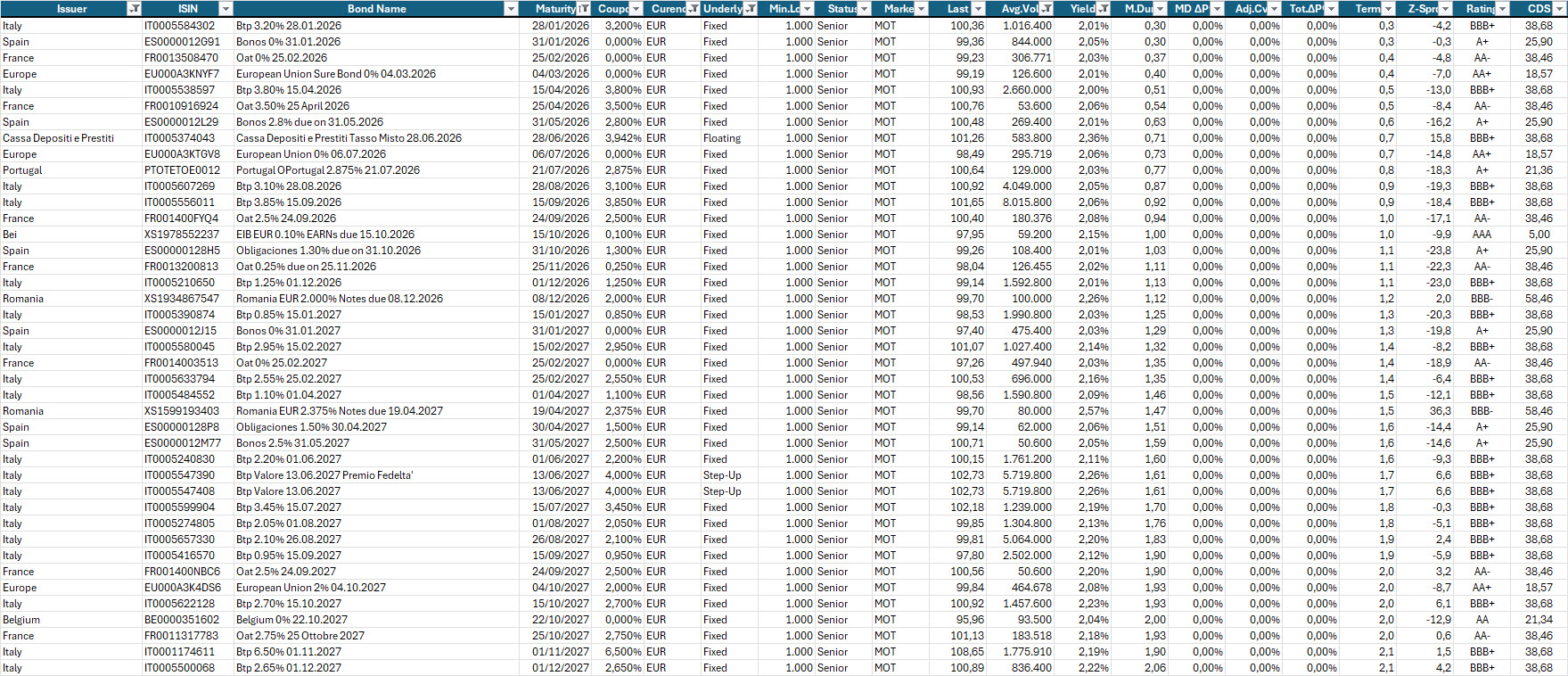
Task: Select the Bond Name header cell
Action: point(376,9)
